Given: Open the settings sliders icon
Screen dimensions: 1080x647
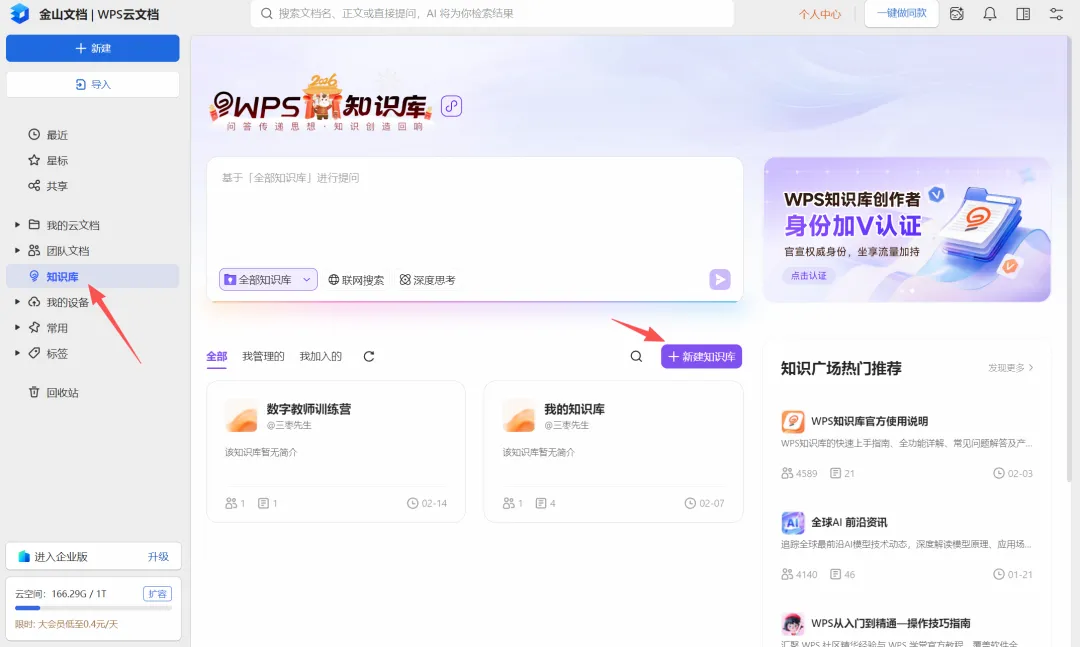Looking at the screenshot, I should 1056,14.
